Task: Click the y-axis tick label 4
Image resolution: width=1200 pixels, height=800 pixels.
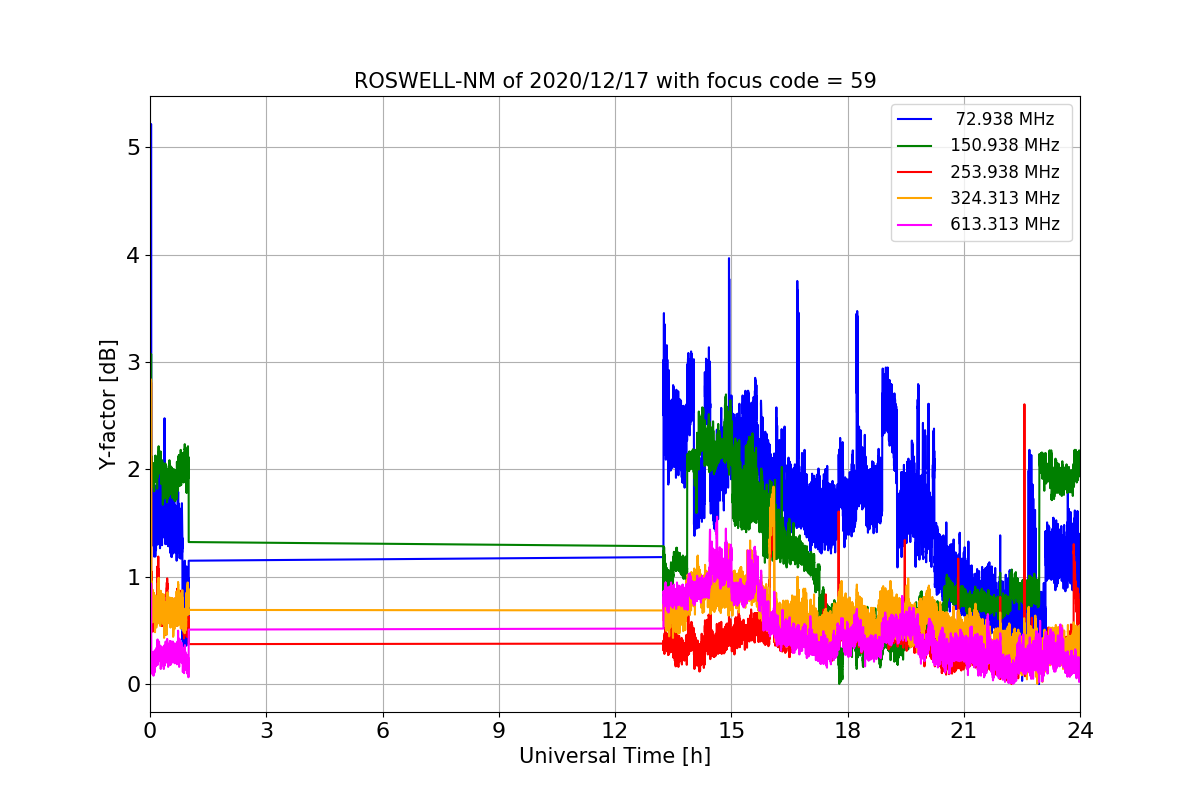Action: pyautogui.click(x=134, y=255)
